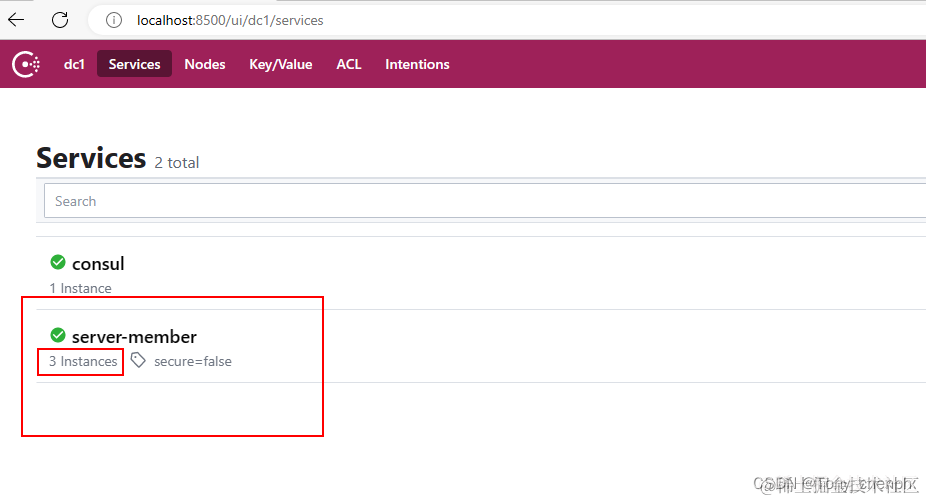The width and height of the screenshot is (926, 502).
Task: Open the Intentions tab
Action: click(417, 64)
